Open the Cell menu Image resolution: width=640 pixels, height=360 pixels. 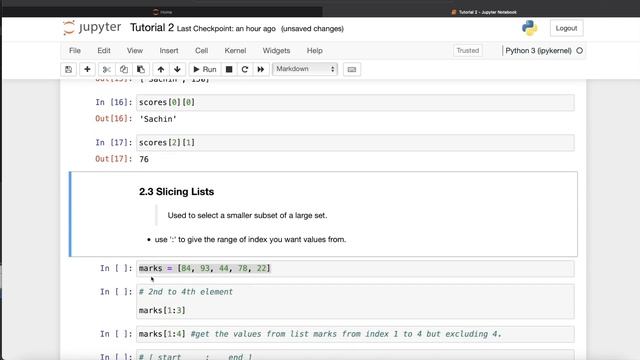click(202, 51)
